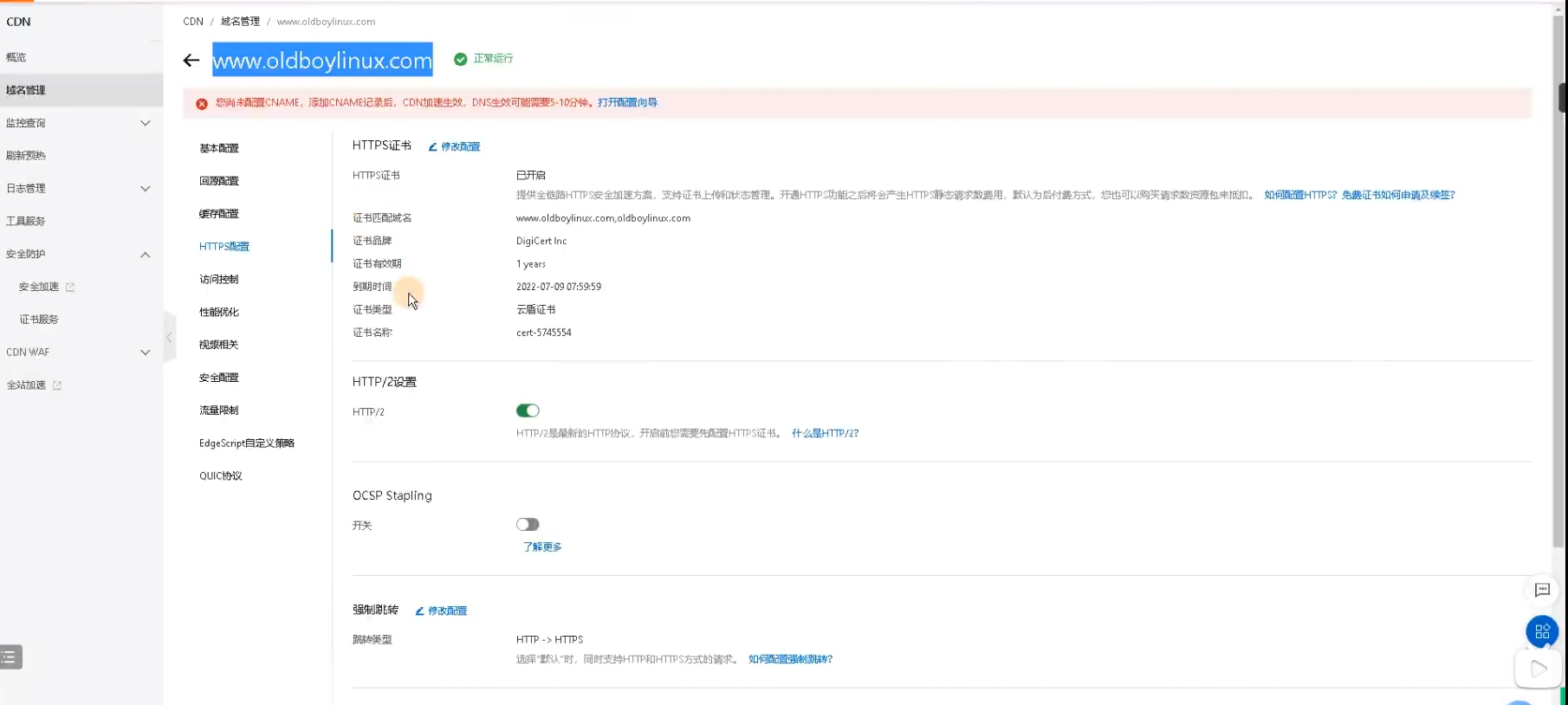Click the www.oldboylinux.com breadcrumb
Screen dimensions: 1568x705
click(x=326, y=22)
